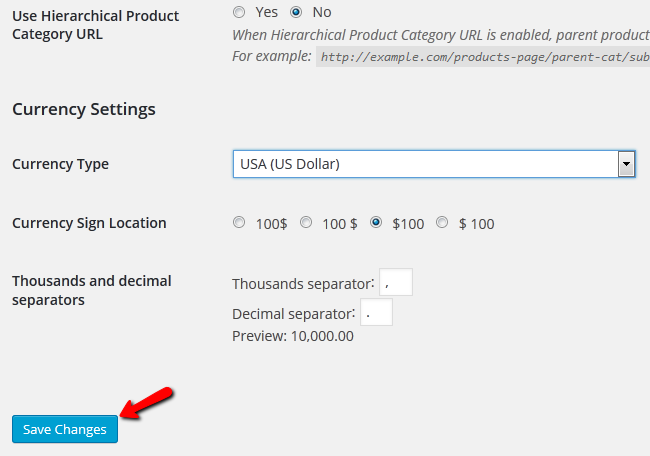650x456 pixels.
Task: Choose the $100 currency sign location
Action: coord(376,223)
